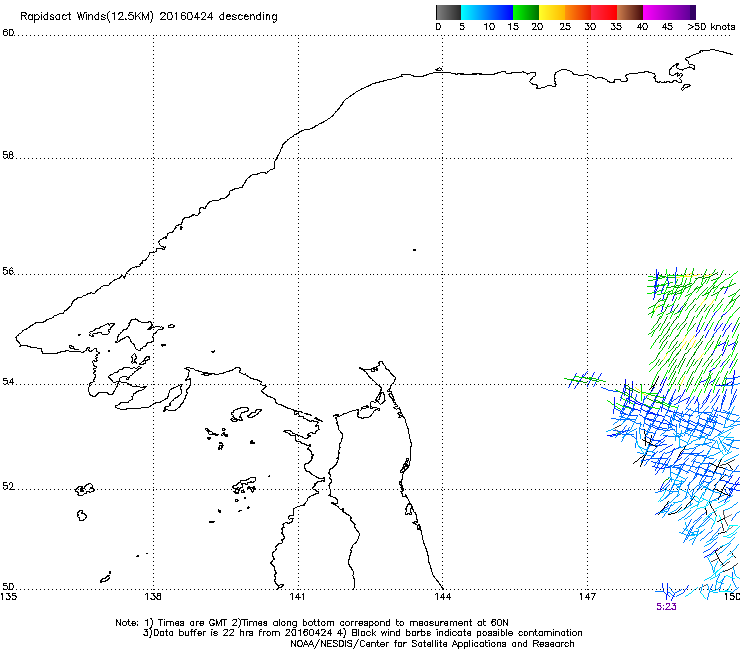740x650 pixels.
Task: Click the map title 'Rapidsact Winds(12.5KM) 20160424 descending'
Action: click(149, 17)
